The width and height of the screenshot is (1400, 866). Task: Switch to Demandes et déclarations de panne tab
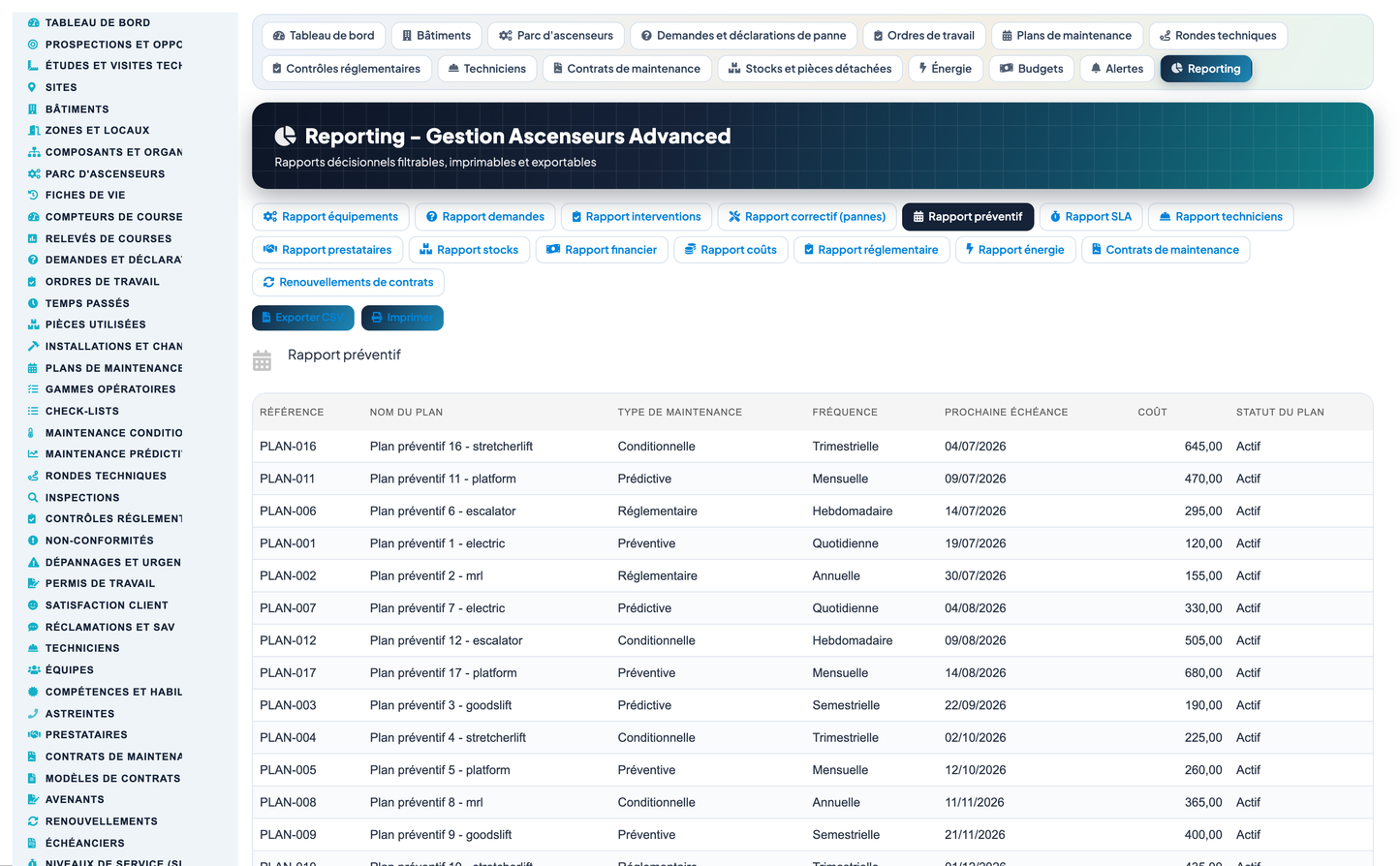[x=743, y=36]
